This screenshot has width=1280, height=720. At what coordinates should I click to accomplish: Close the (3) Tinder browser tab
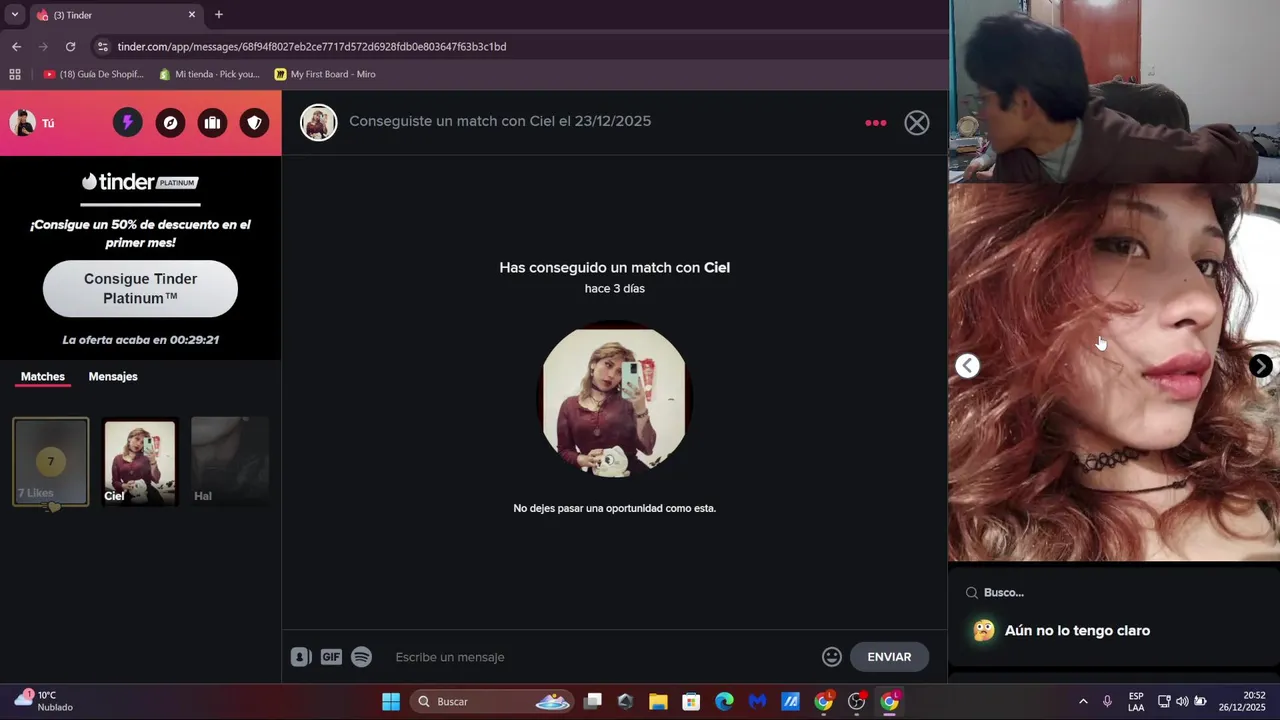(192, 15)
